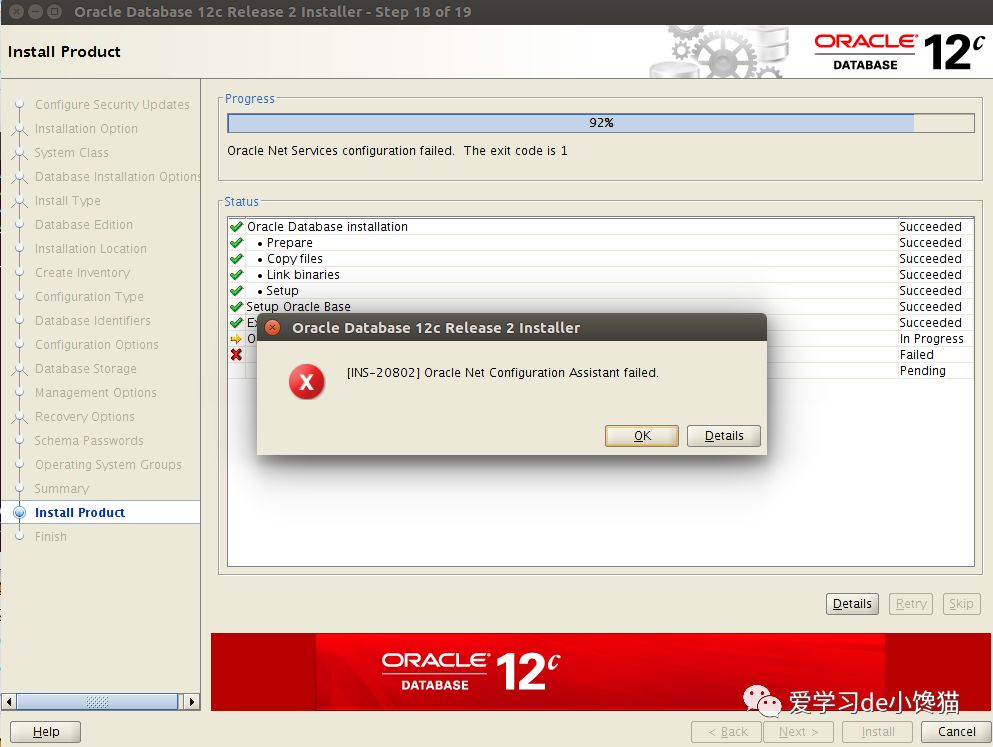
Task: Cancel the installation
Action: pos(956,731)
